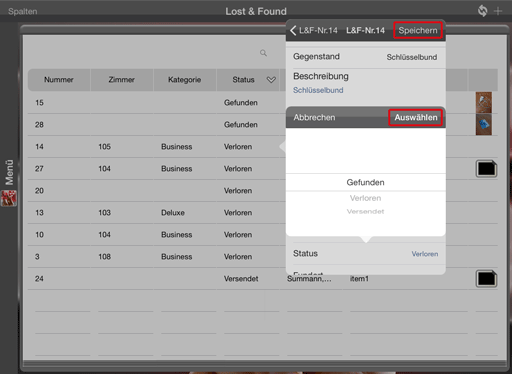512x374 pixels.
Task: Click Gefunden status in row 28
Action: click(241, 125)
